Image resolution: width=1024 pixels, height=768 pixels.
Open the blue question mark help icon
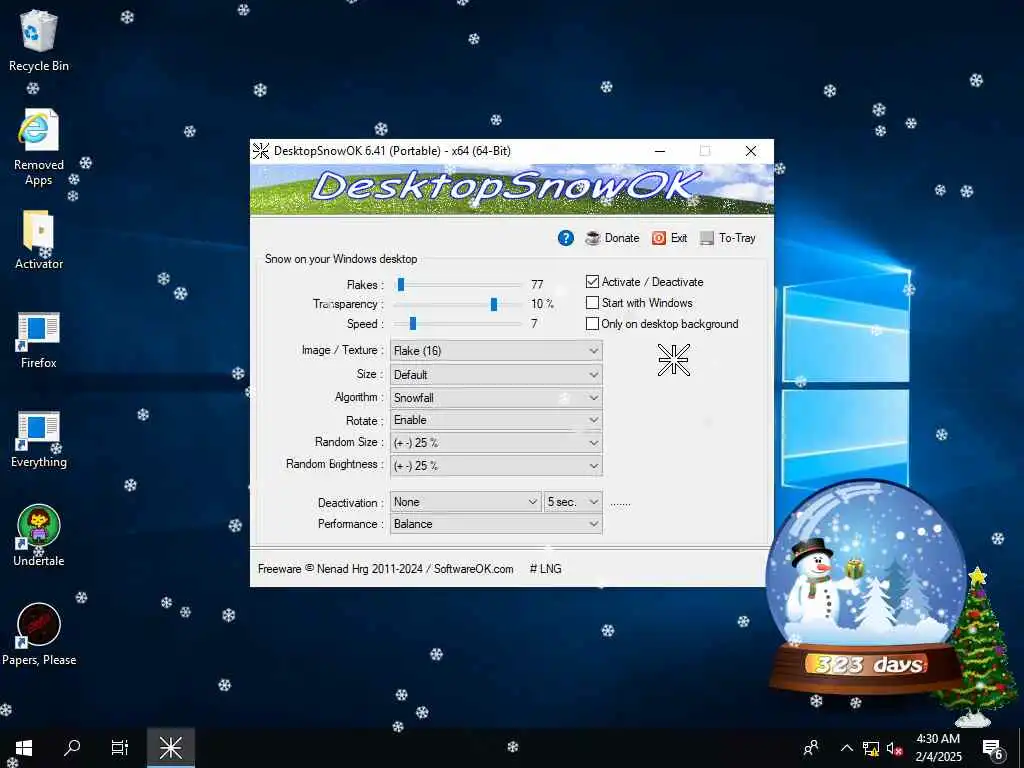pos(566,238)
